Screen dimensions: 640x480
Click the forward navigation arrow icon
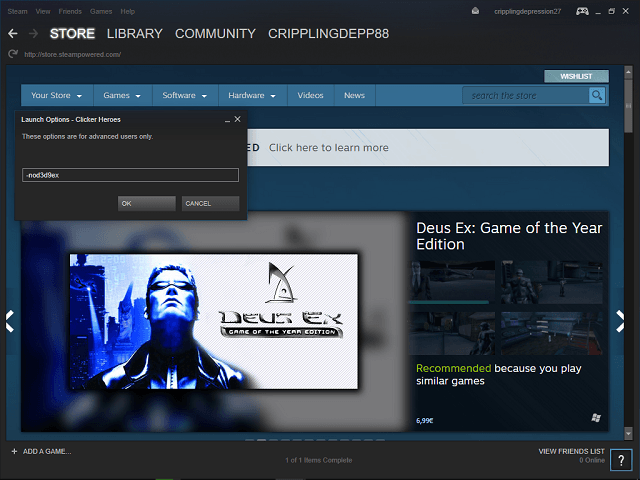[33, 33]
